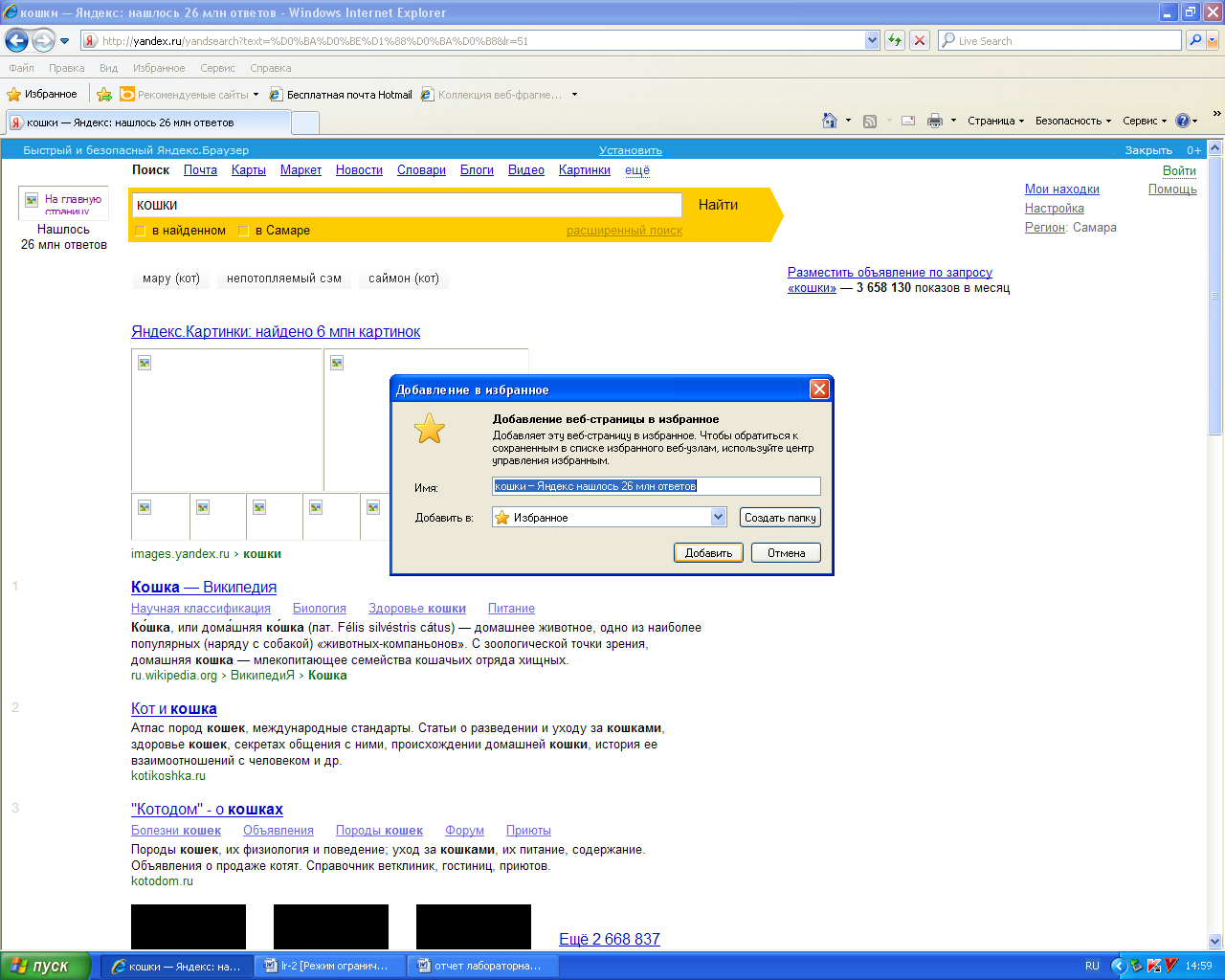Click the yellow star icon in dialog
Viewport: 1225px width, 980px height.
click(x=430, y=428)
